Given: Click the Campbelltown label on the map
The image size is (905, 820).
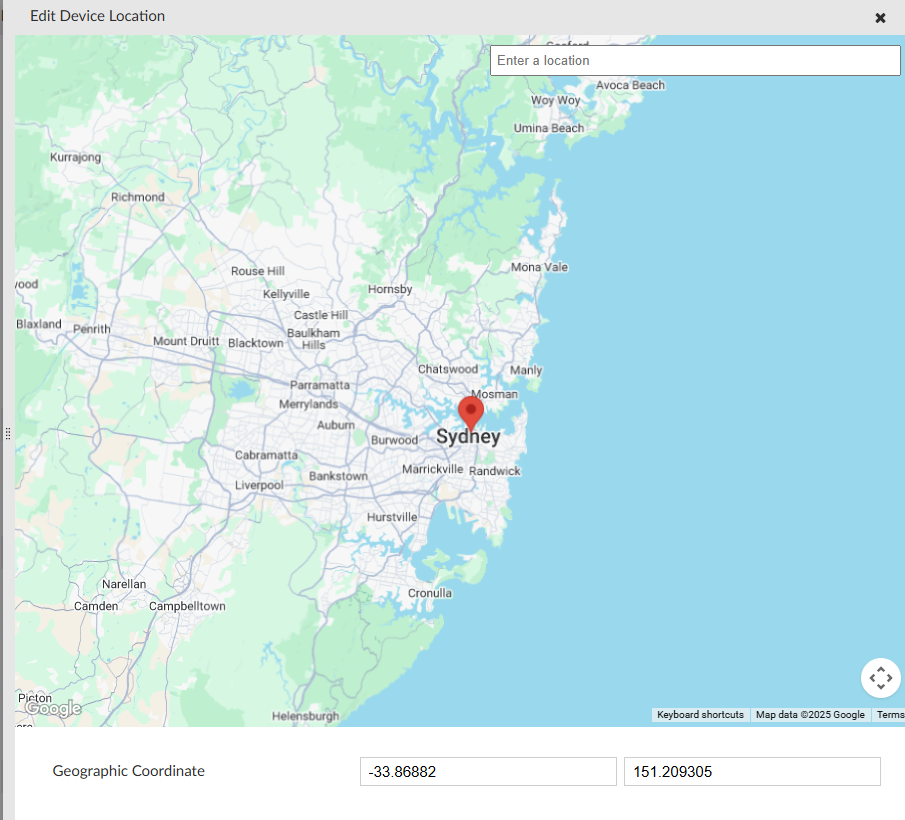Looking at the screenshot, I should [187, 606].
